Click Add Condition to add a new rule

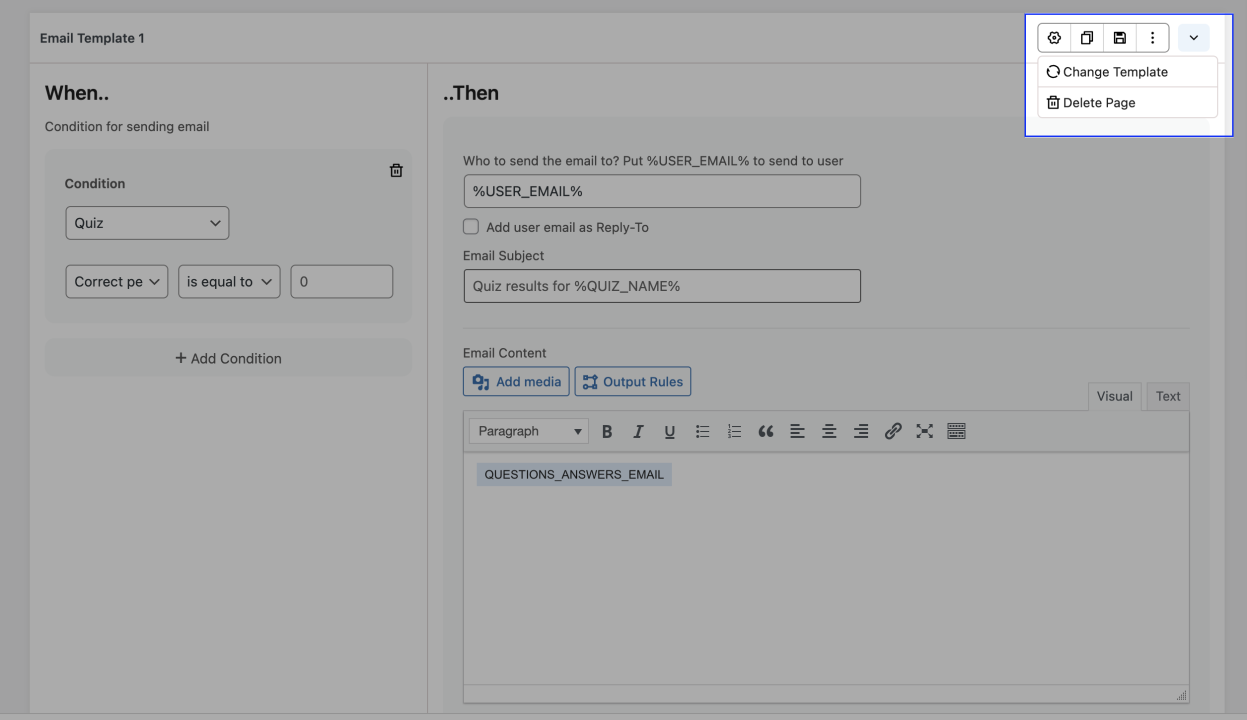[x=227, y=357]
